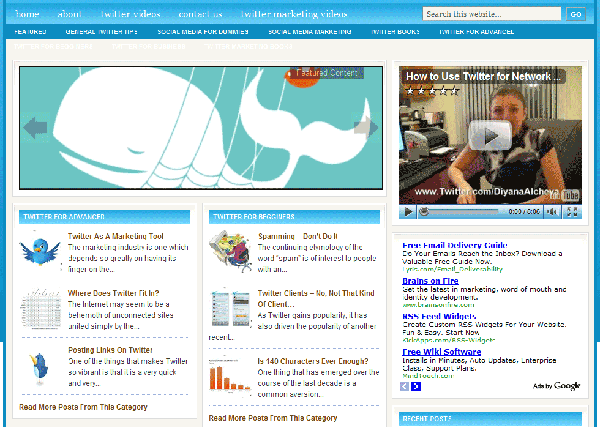
Task: Open bird thumbnail for Posting Links On Twitter
Action: click(39, 367)
